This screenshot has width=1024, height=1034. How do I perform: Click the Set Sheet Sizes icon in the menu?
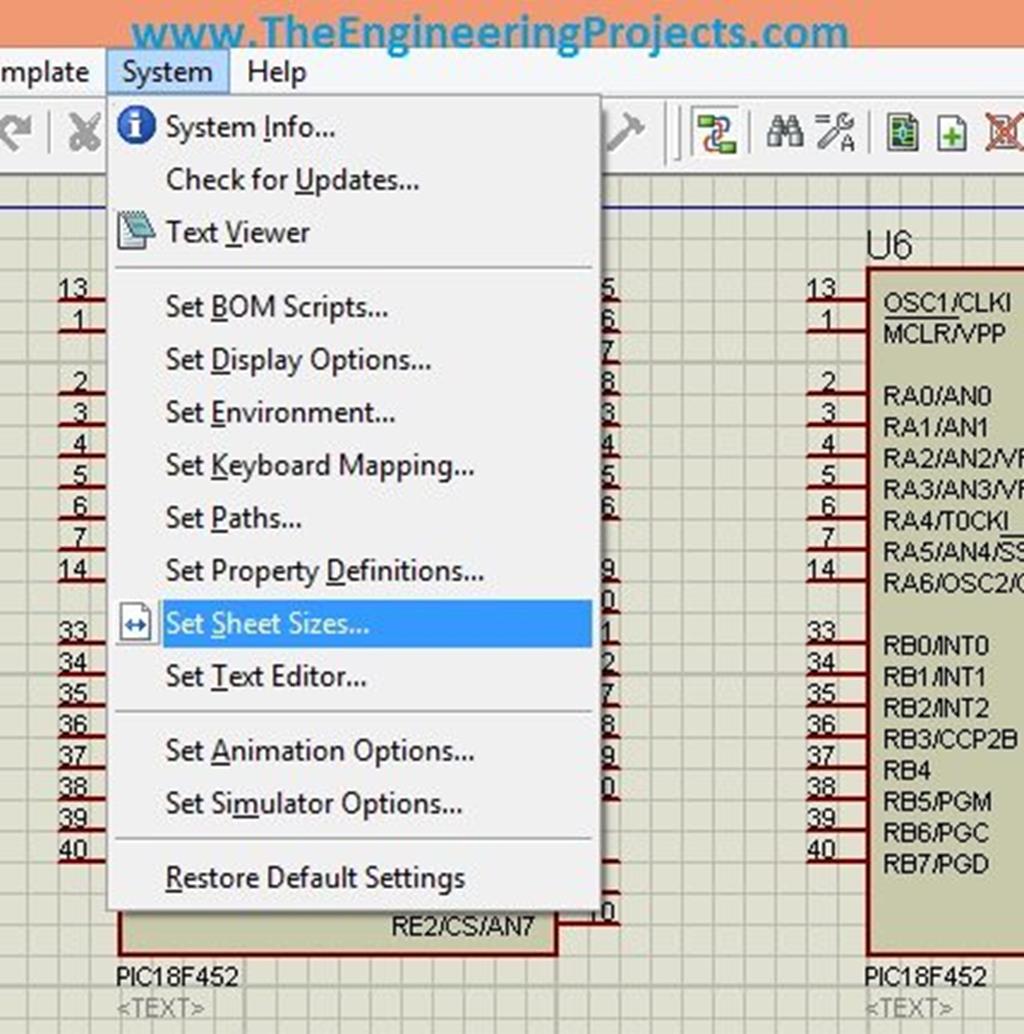137,623
